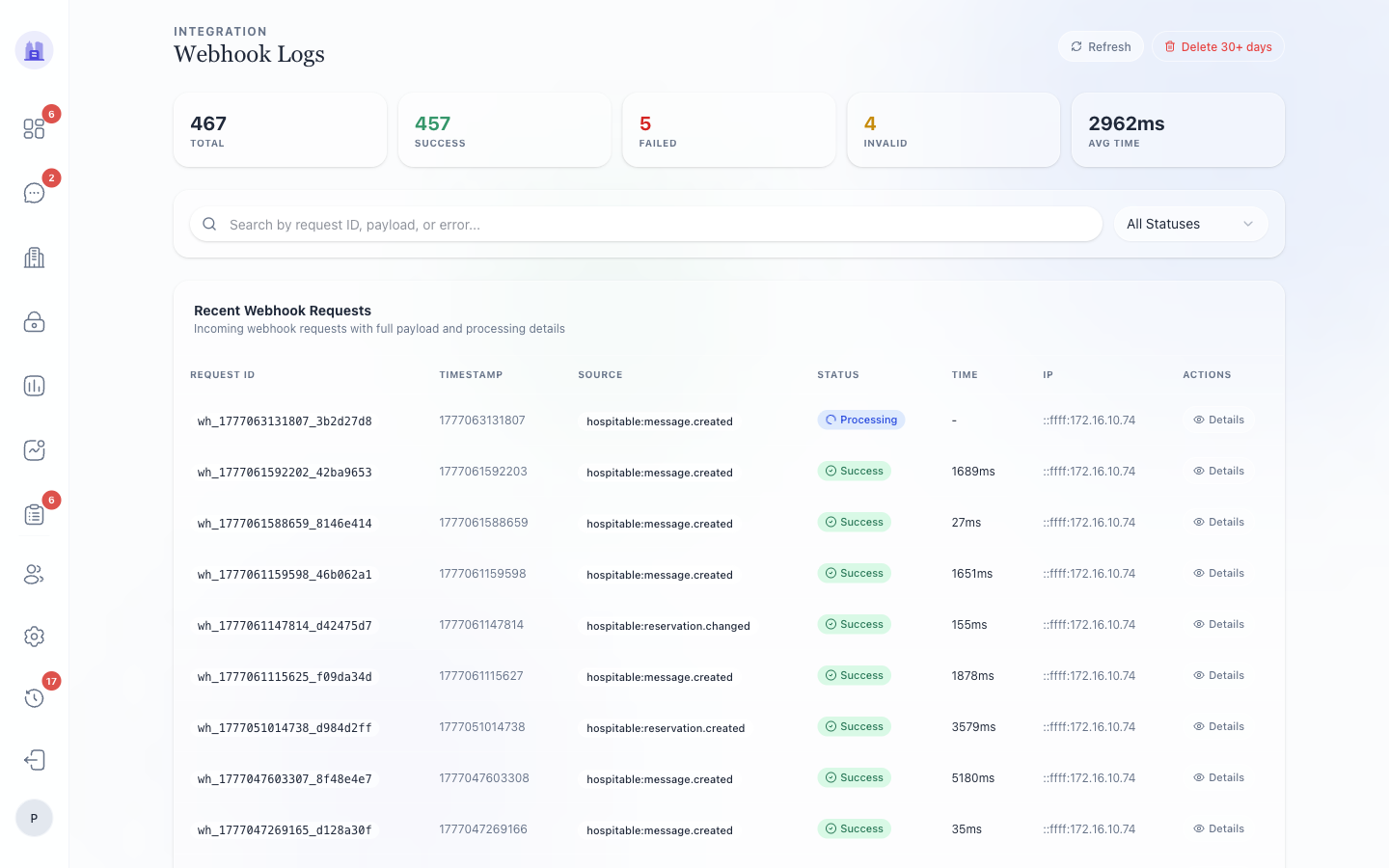Click Success badge in the 35ms row
The width and height of the screenshot is (1389, 868).
point(854,828)
